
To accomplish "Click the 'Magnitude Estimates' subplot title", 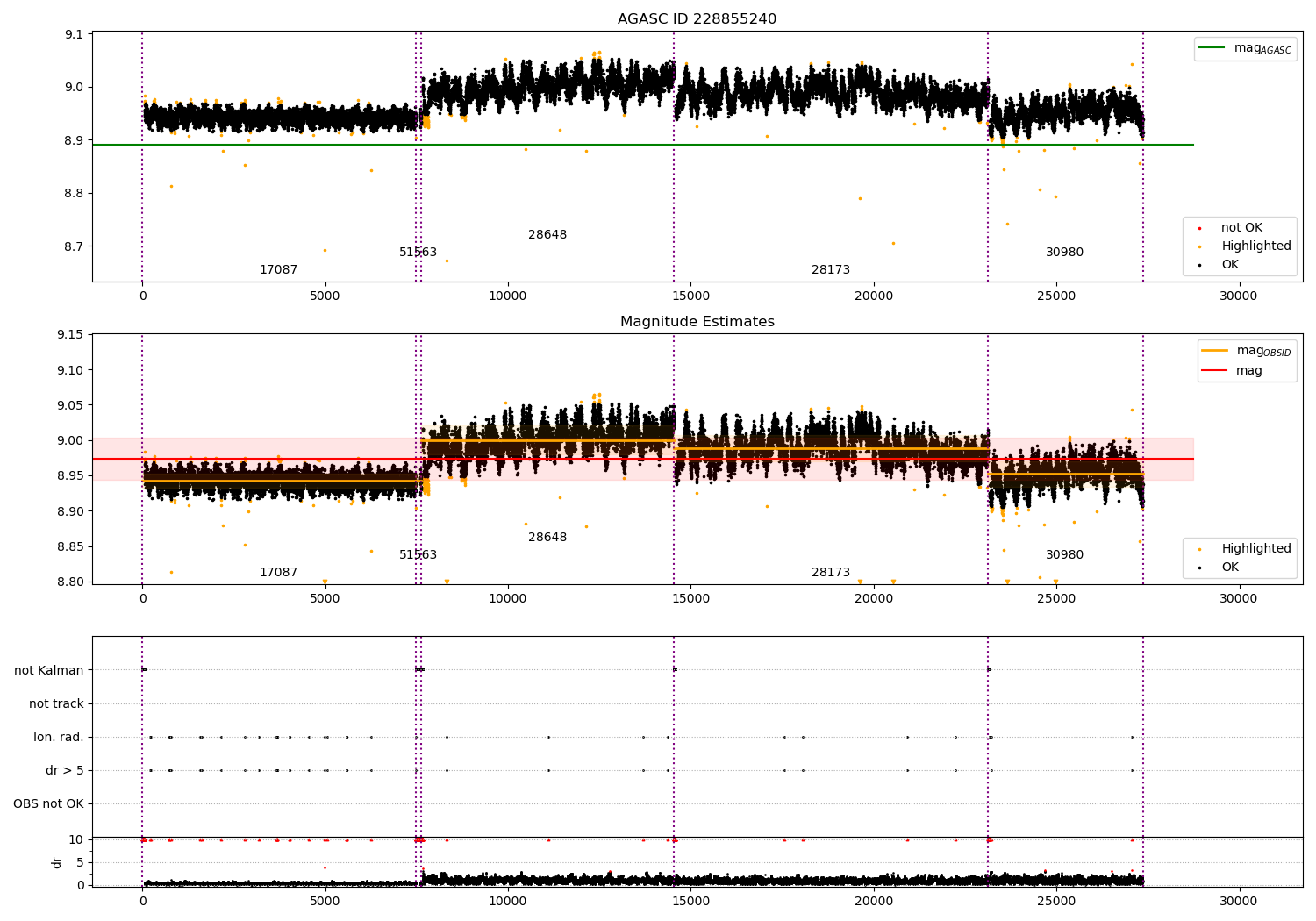I will tap(697, 322).
